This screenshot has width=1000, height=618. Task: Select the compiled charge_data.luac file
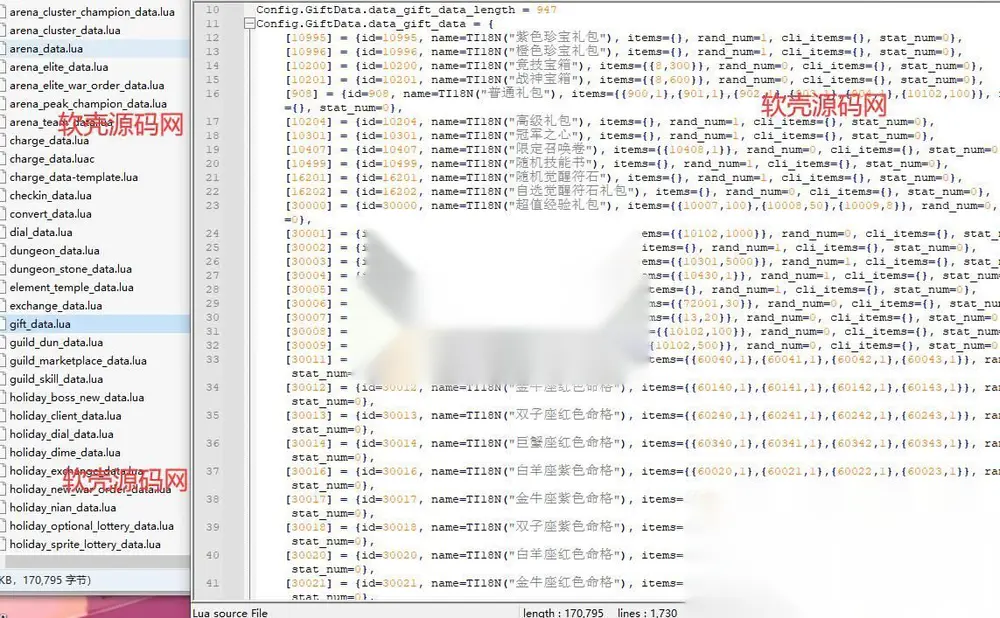[x=52, y=159]
